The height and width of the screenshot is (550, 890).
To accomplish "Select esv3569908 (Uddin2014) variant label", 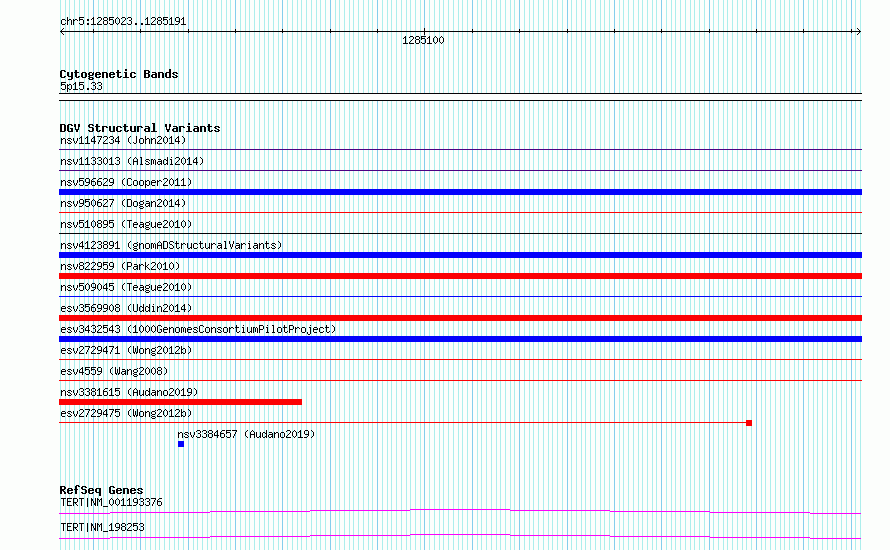I will pos(126,308).
